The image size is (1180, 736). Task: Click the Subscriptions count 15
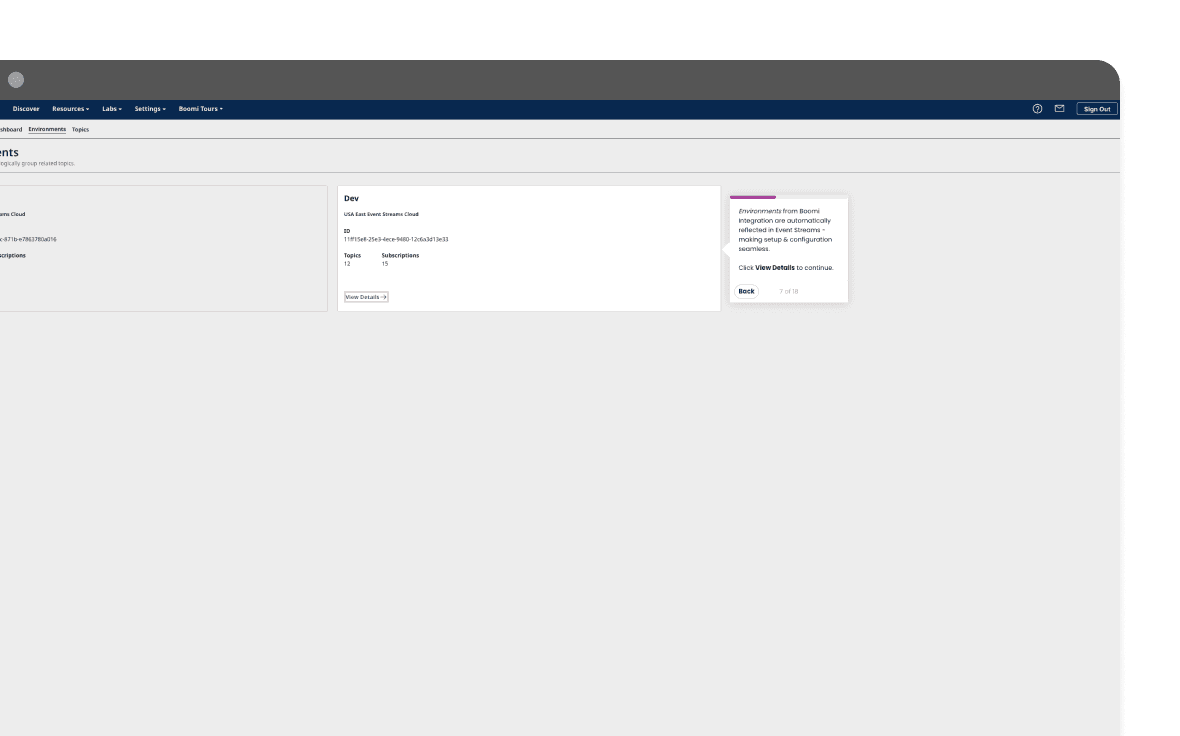click(x=385, y=264)
